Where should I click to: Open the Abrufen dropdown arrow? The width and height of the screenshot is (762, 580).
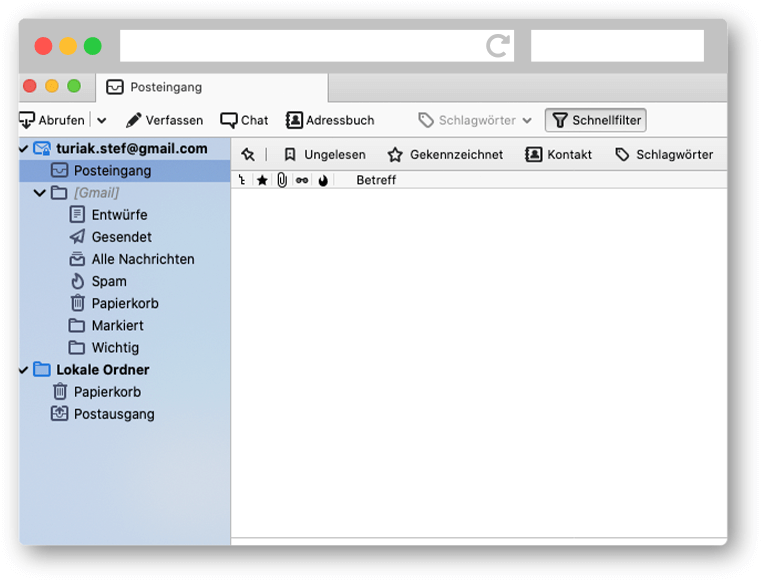point(102,121)
